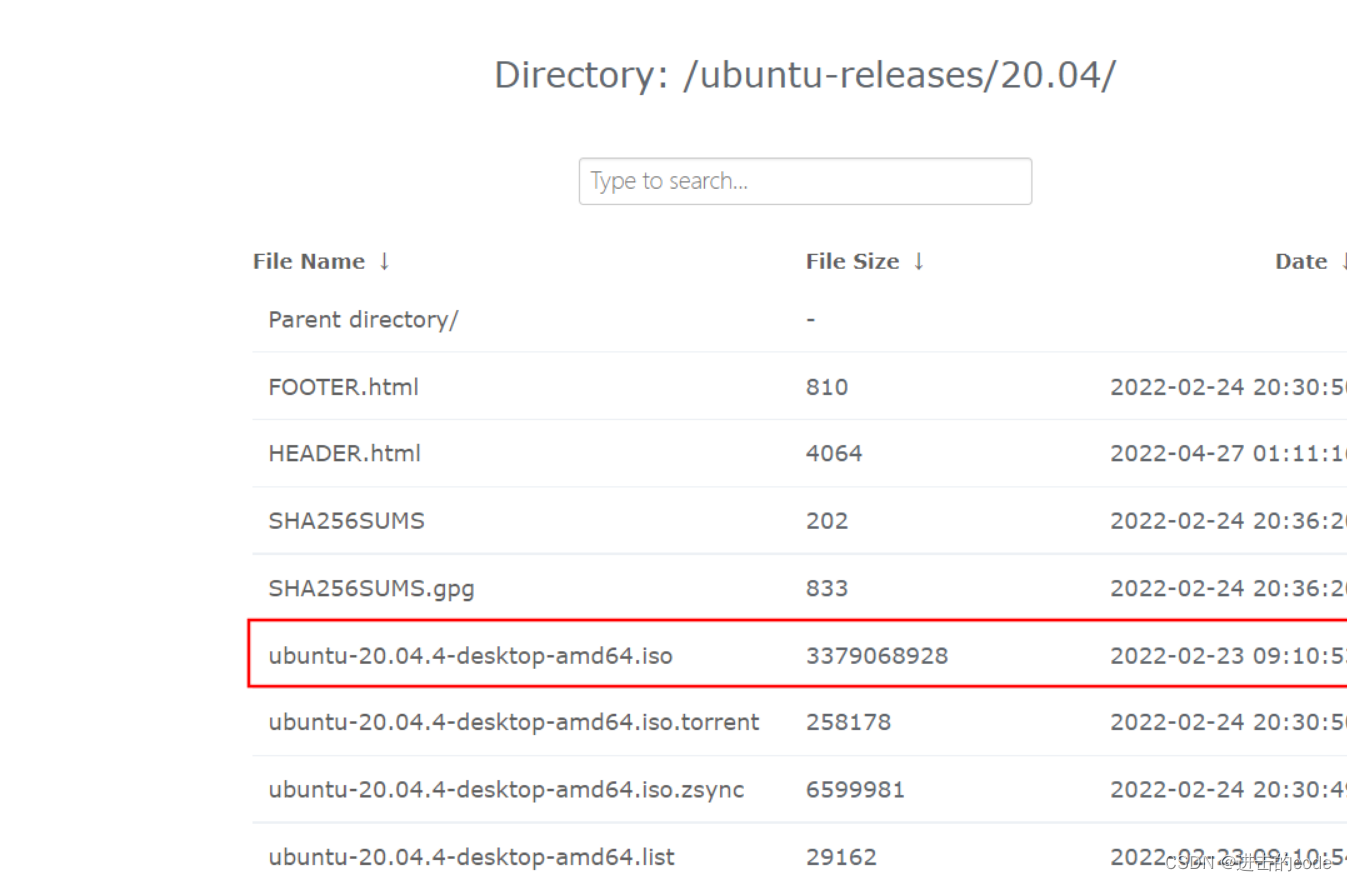Focus the 'Type to search...' field
1347x881 pixels.
click(x=805, y=181)
